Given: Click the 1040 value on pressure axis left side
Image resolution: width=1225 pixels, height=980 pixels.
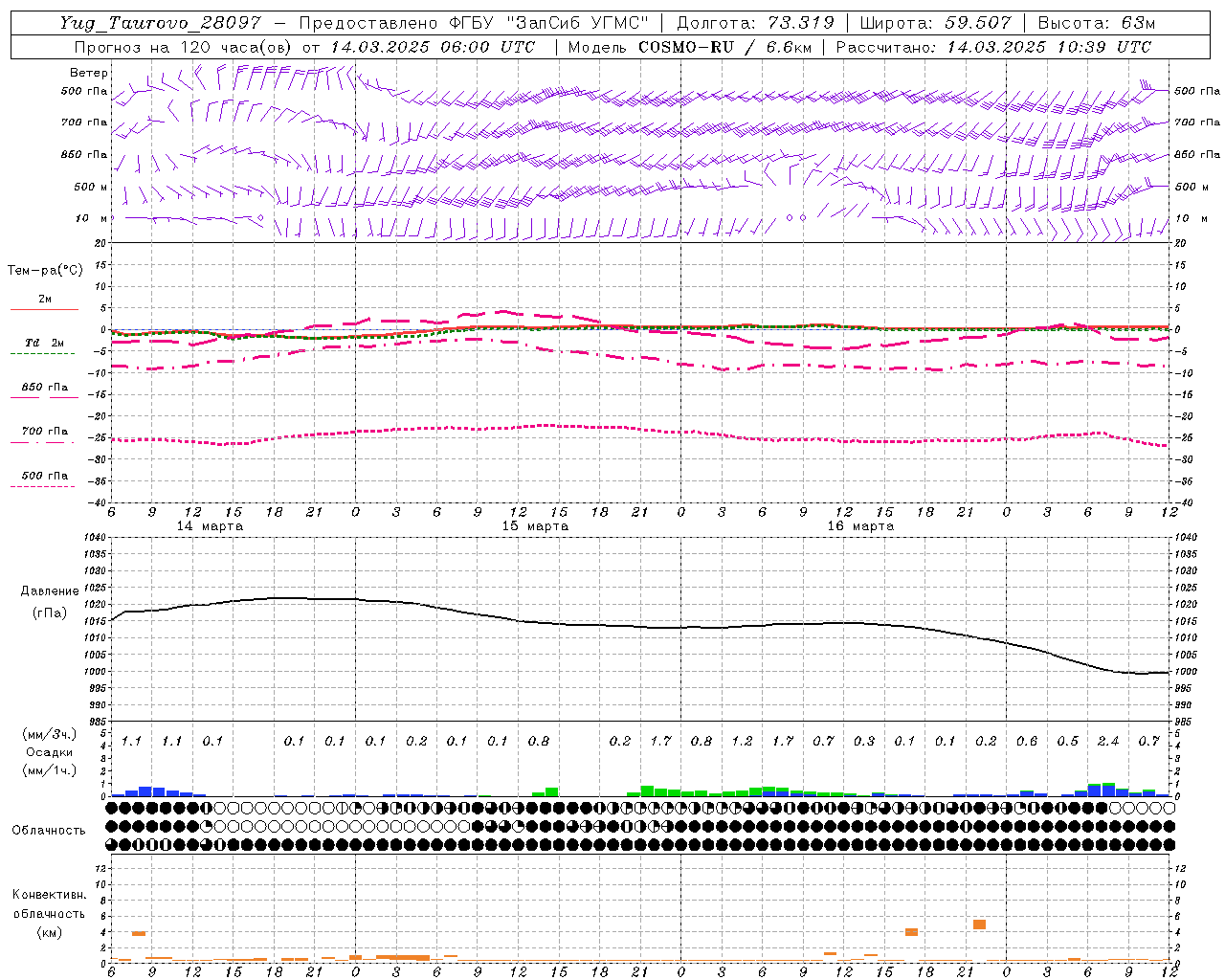Looking at the screenshot, I should click(x=94, y=538).
